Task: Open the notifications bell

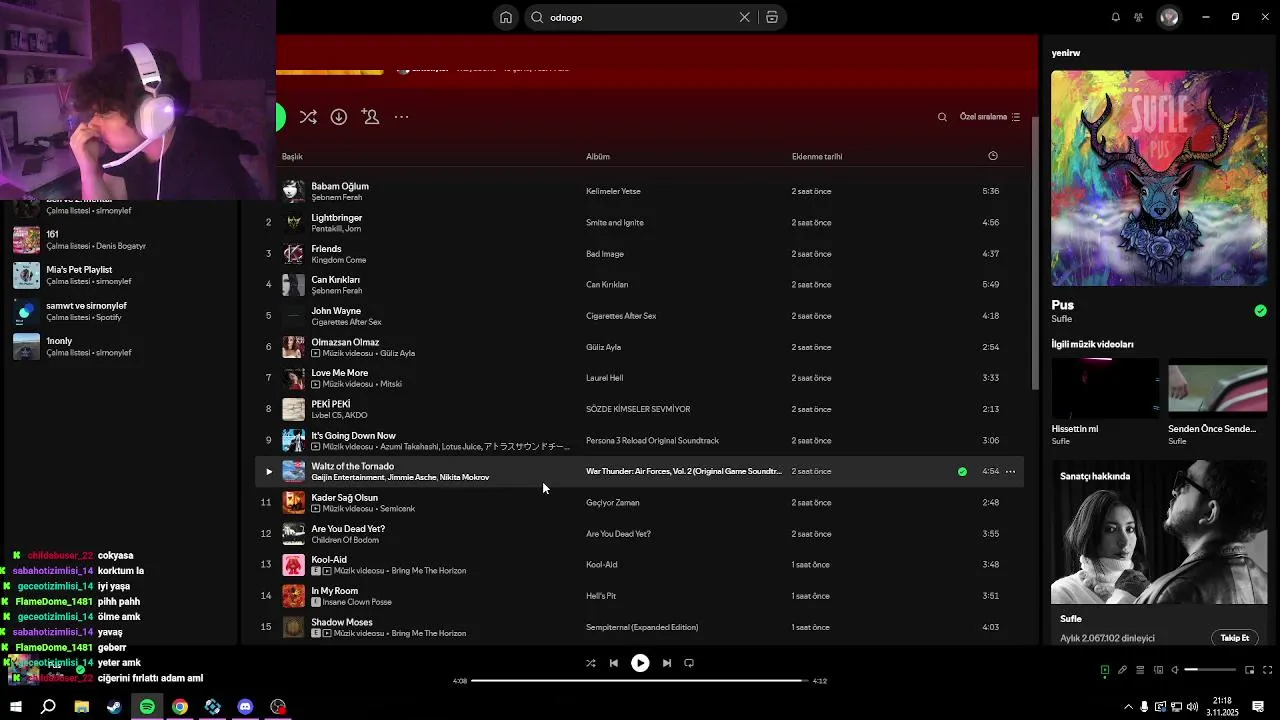Action: coord(1116,17)
